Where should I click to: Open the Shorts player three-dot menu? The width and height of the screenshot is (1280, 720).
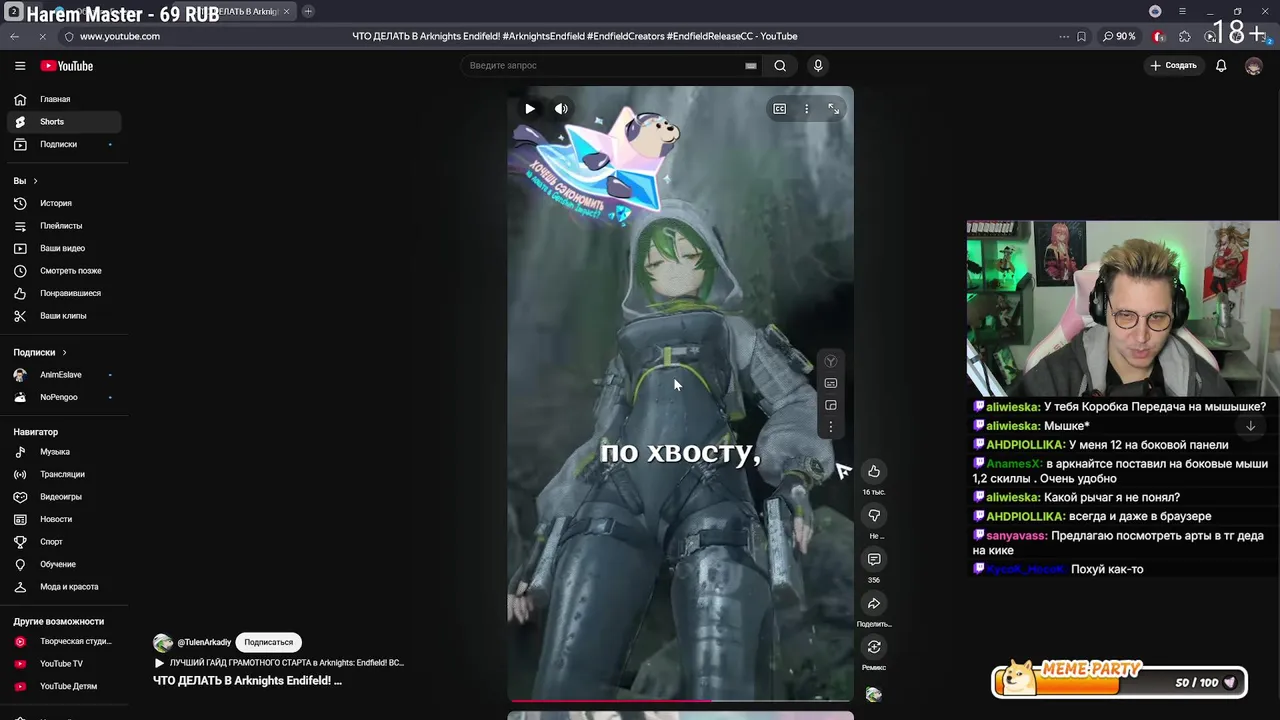(x=806, y=109)
